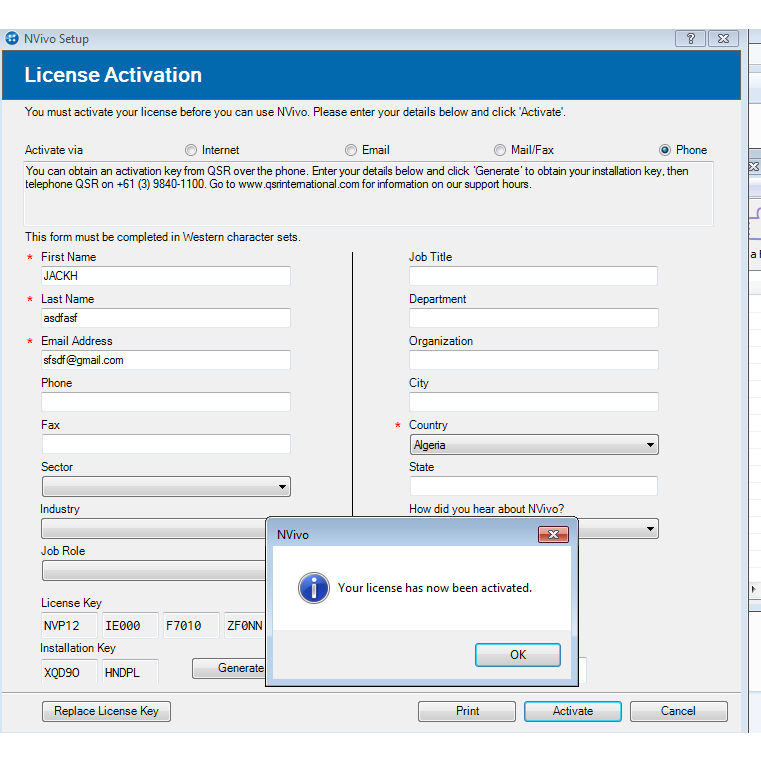The height and width of the screenshot is (761, 761).
Task: Select the Email activation option
Action: (x=351, y=150)
